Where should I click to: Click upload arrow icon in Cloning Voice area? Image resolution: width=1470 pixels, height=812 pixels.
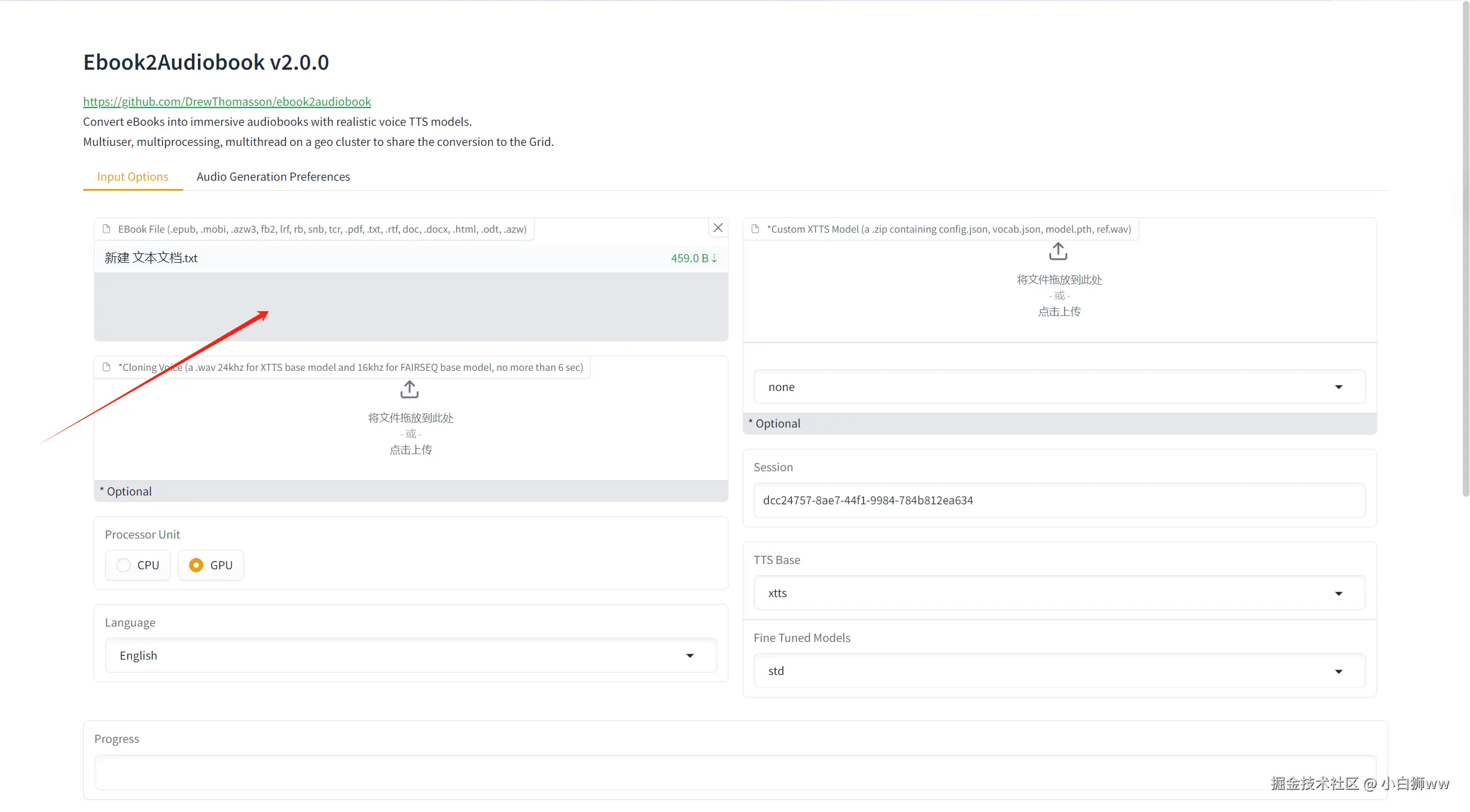click(x=409, y=390)
